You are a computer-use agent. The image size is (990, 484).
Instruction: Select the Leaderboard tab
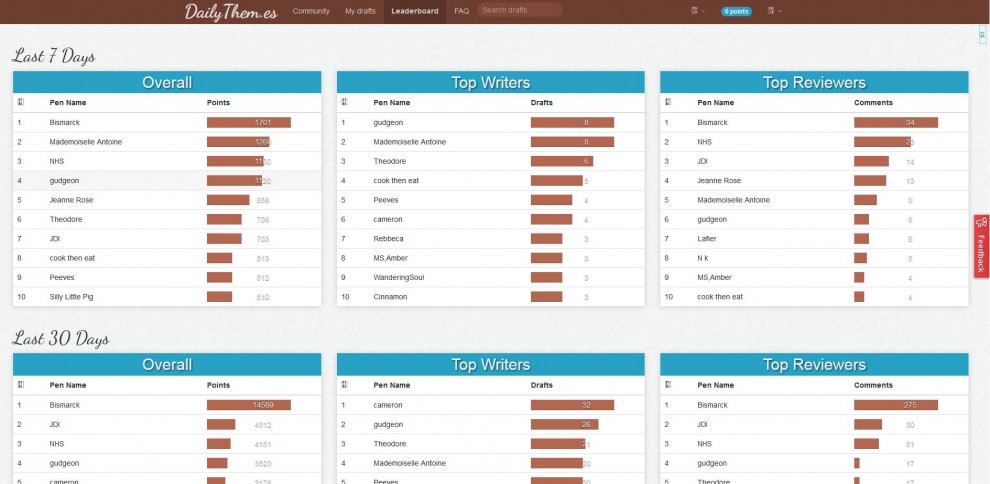click(x=415, y=11)
